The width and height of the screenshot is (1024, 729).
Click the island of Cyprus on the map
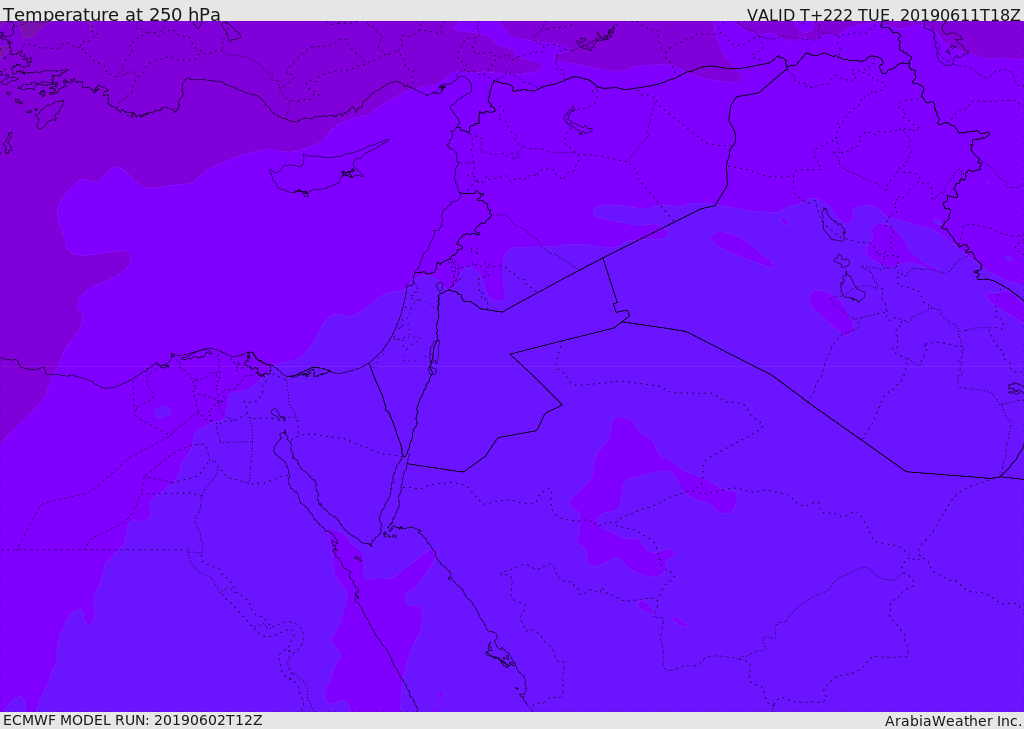tap(321, 171)
